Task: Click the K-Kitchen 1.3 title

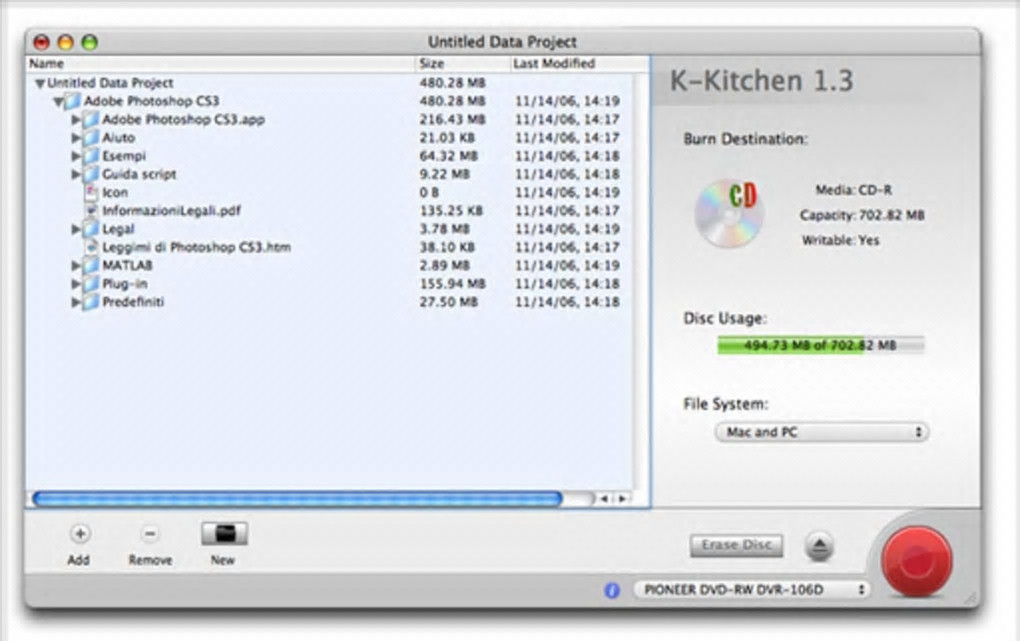Action: pyautogui.click(x=761, y=81)
